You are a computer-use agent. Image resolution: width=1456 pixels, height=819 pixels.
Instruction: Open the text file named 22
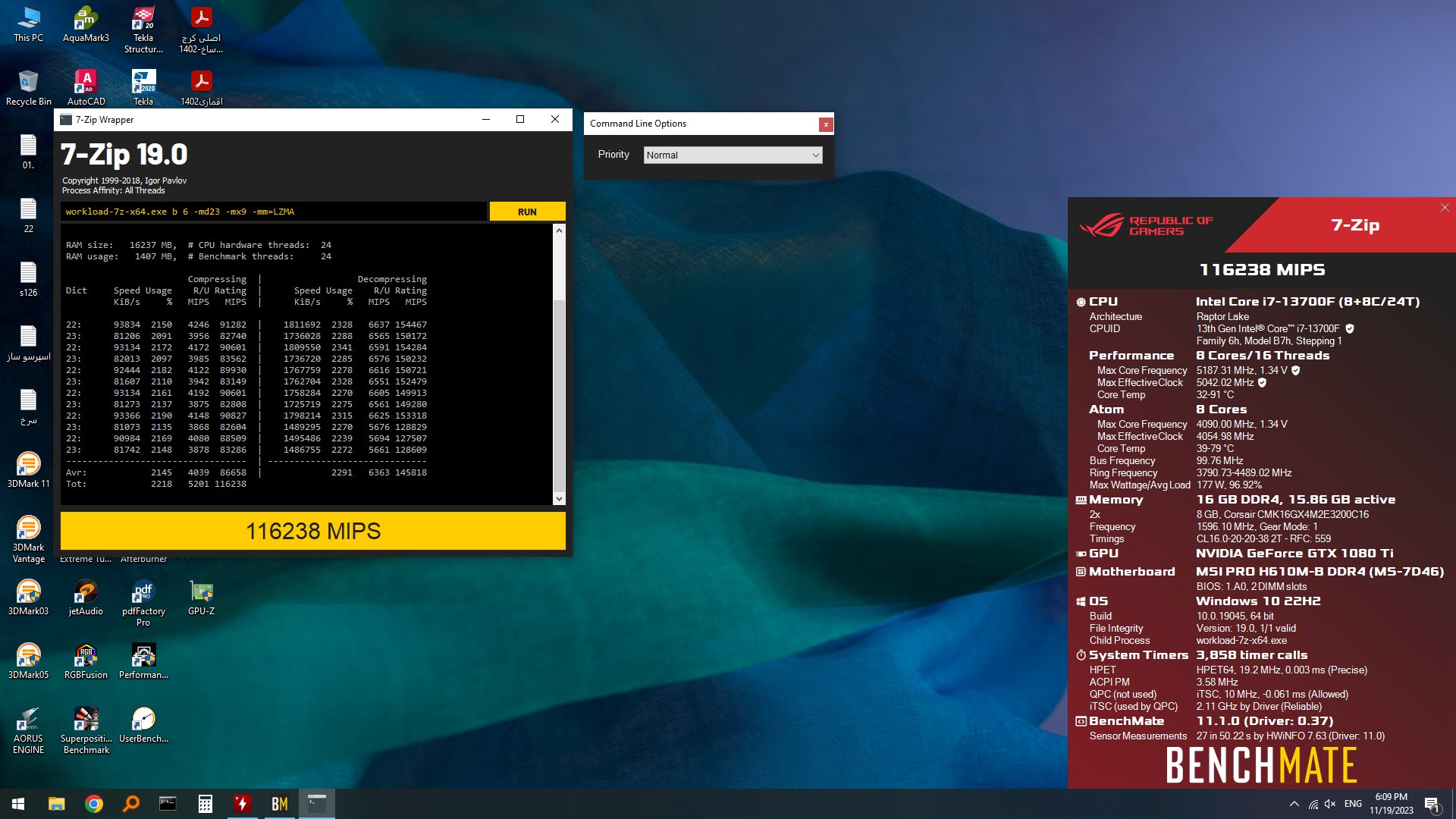point(28,215)
